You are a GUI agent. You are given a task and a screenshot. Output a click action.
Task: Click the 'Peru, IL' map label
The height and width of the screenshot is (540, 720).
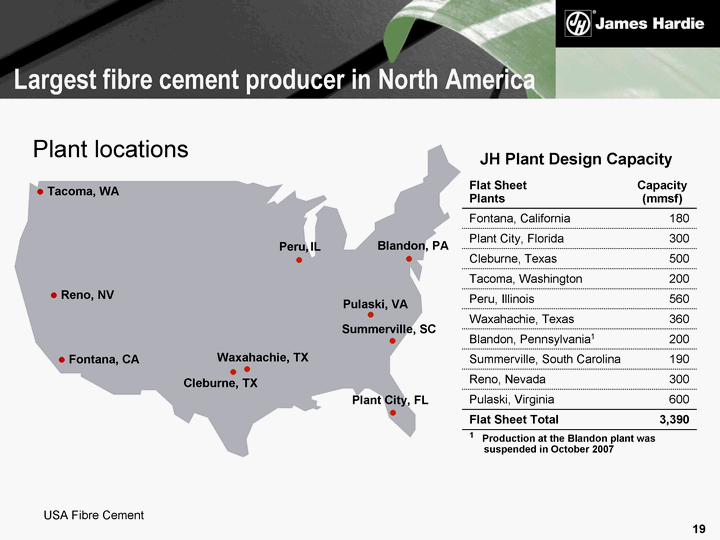(300, 247)
